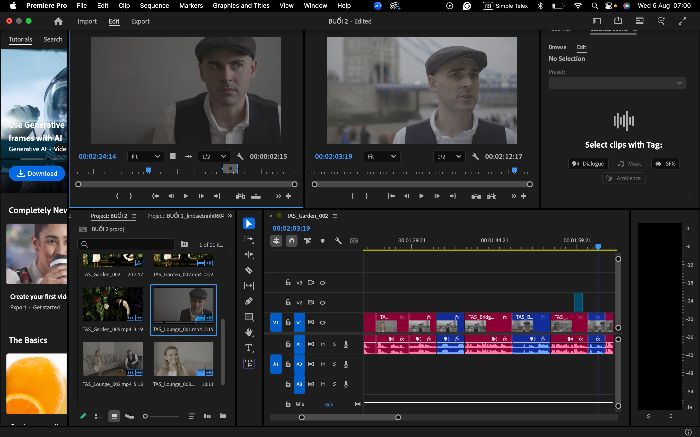The width and height of the screenshot is (700, 437).
Task: Click the Find bin icon beside search
Action: pyautogui.click(x=184, y=244)
